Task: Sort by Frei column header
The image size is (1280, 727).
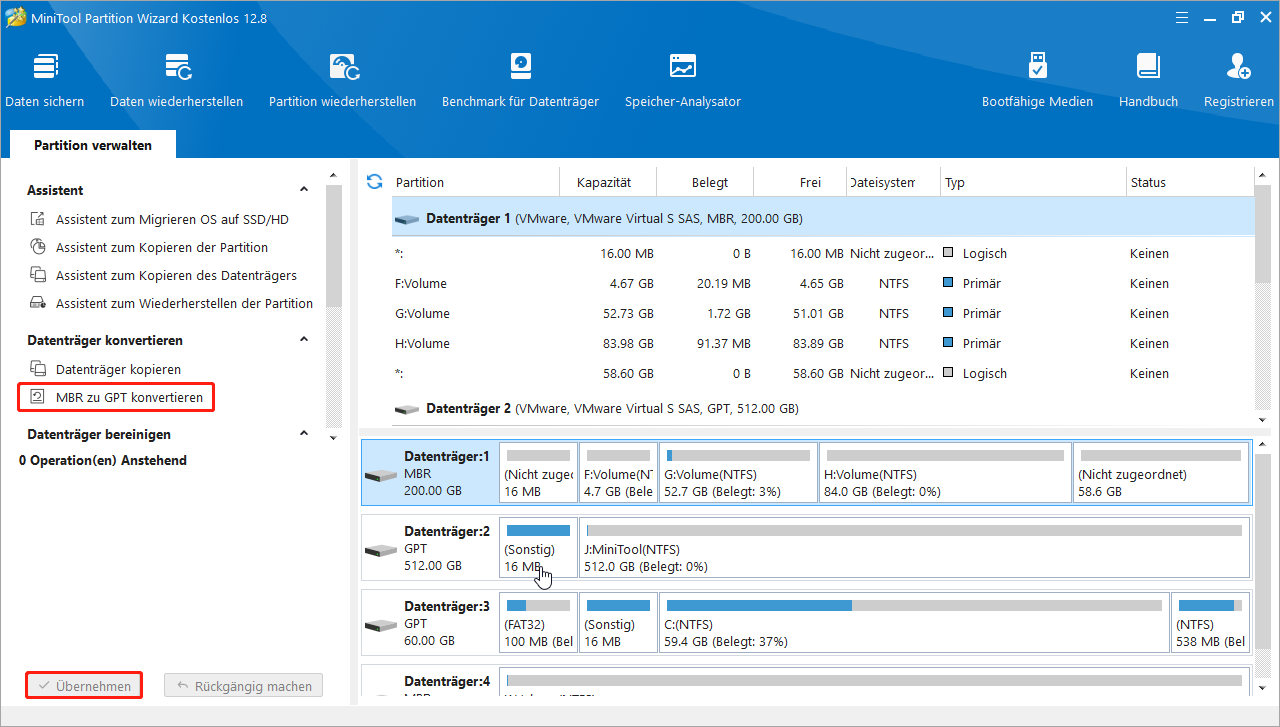Action: 801,182
